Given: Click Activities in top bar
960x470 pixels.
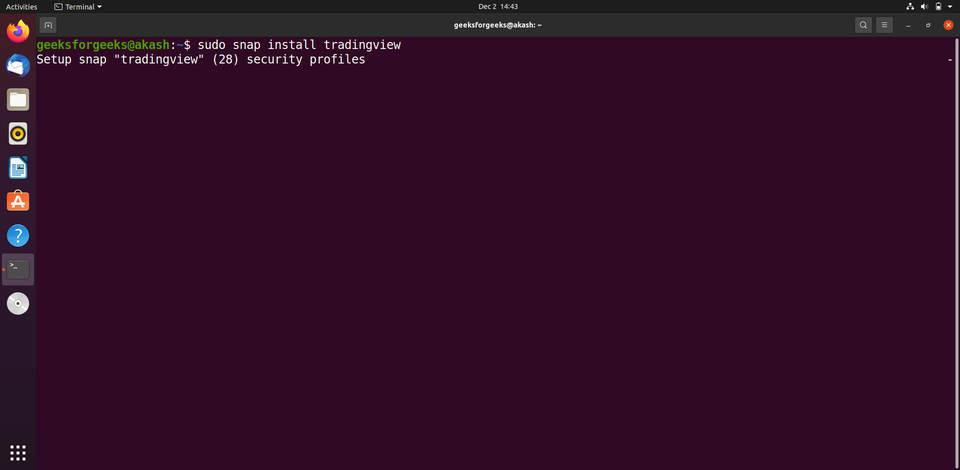Looking at the screenshot, I should tap(21, 7).
